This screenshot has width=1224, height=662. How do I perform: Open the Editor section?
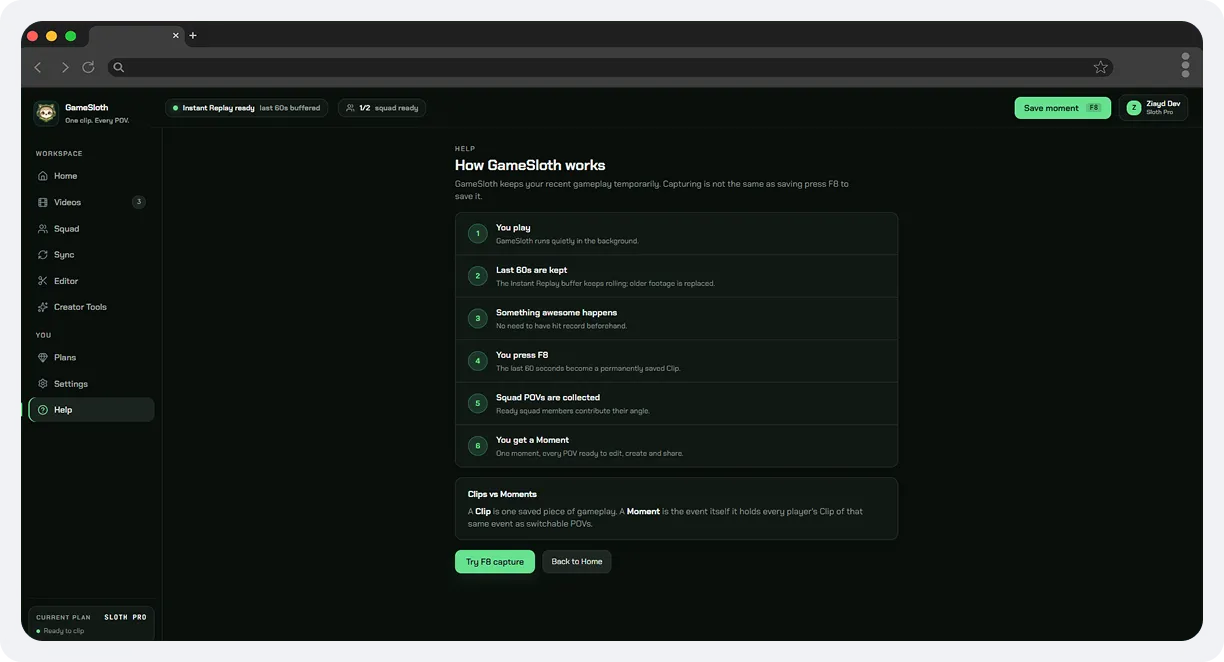point(91,281)
